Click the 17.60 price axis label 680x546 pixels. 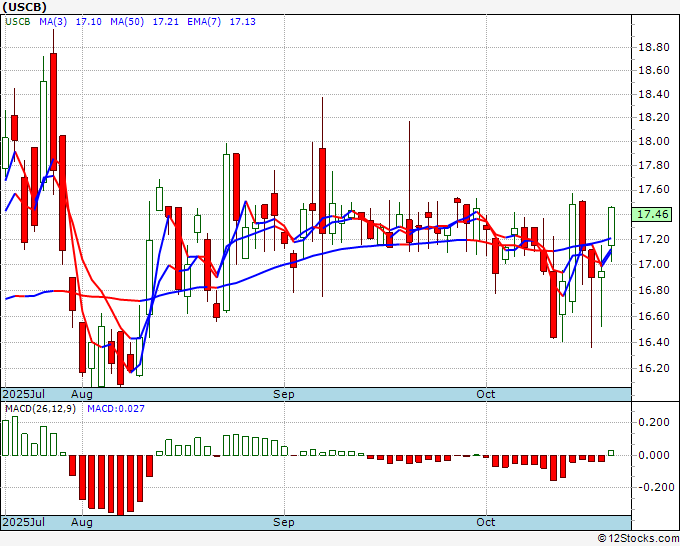click(654, 190)
